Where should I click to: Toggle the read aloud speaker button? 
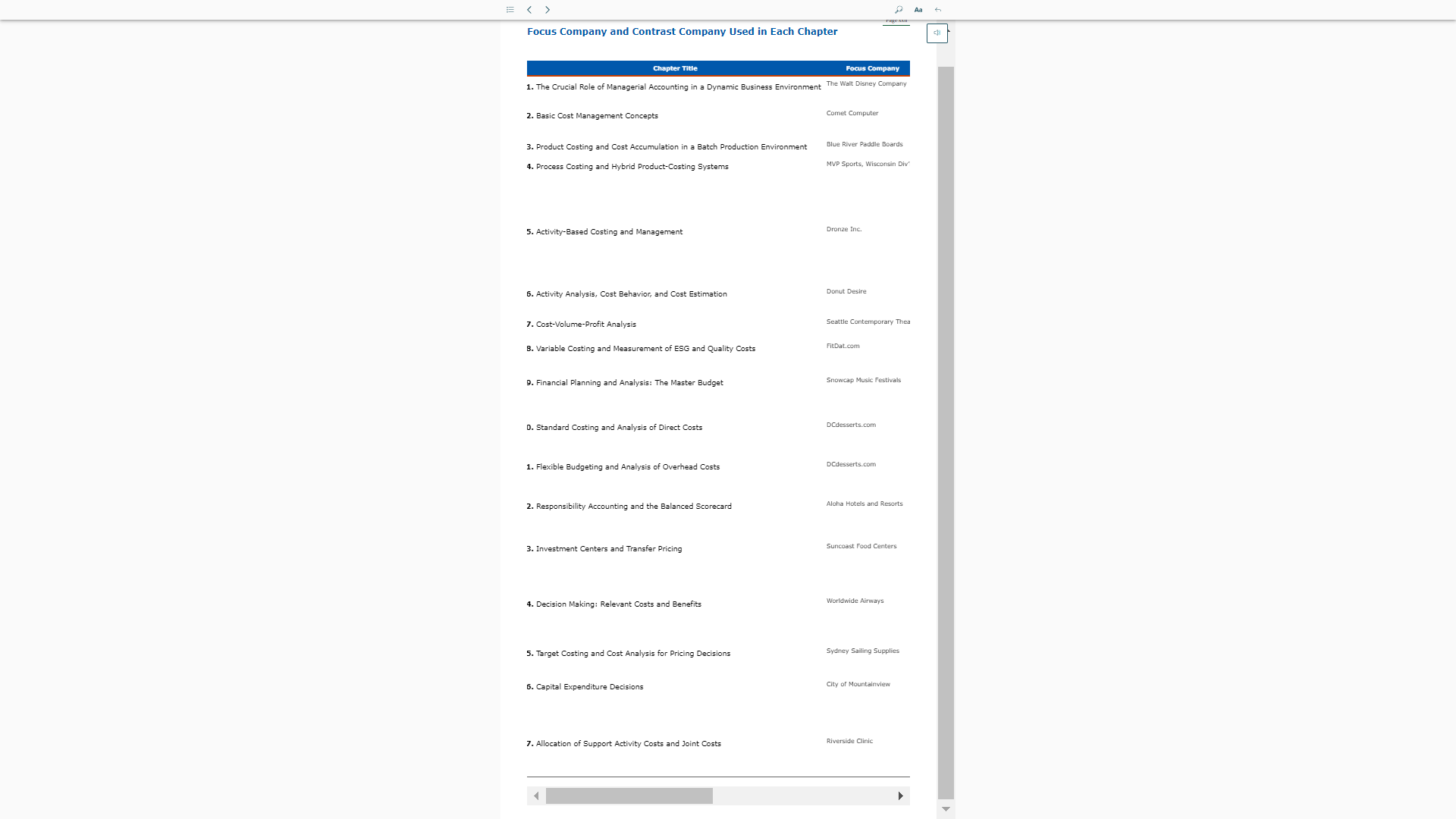pyautogui.click(x=937, y=33)
